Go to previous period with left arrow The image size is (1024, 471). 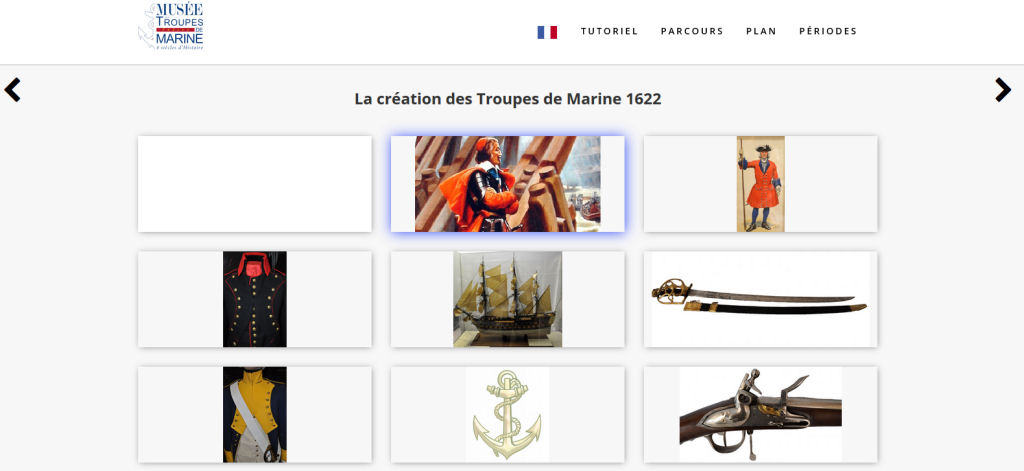(12, 90)
